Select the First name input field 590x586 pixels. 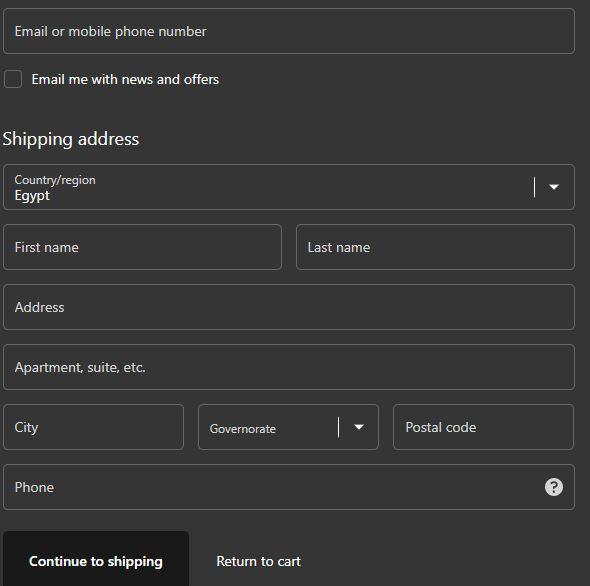(x=142, y=247)
